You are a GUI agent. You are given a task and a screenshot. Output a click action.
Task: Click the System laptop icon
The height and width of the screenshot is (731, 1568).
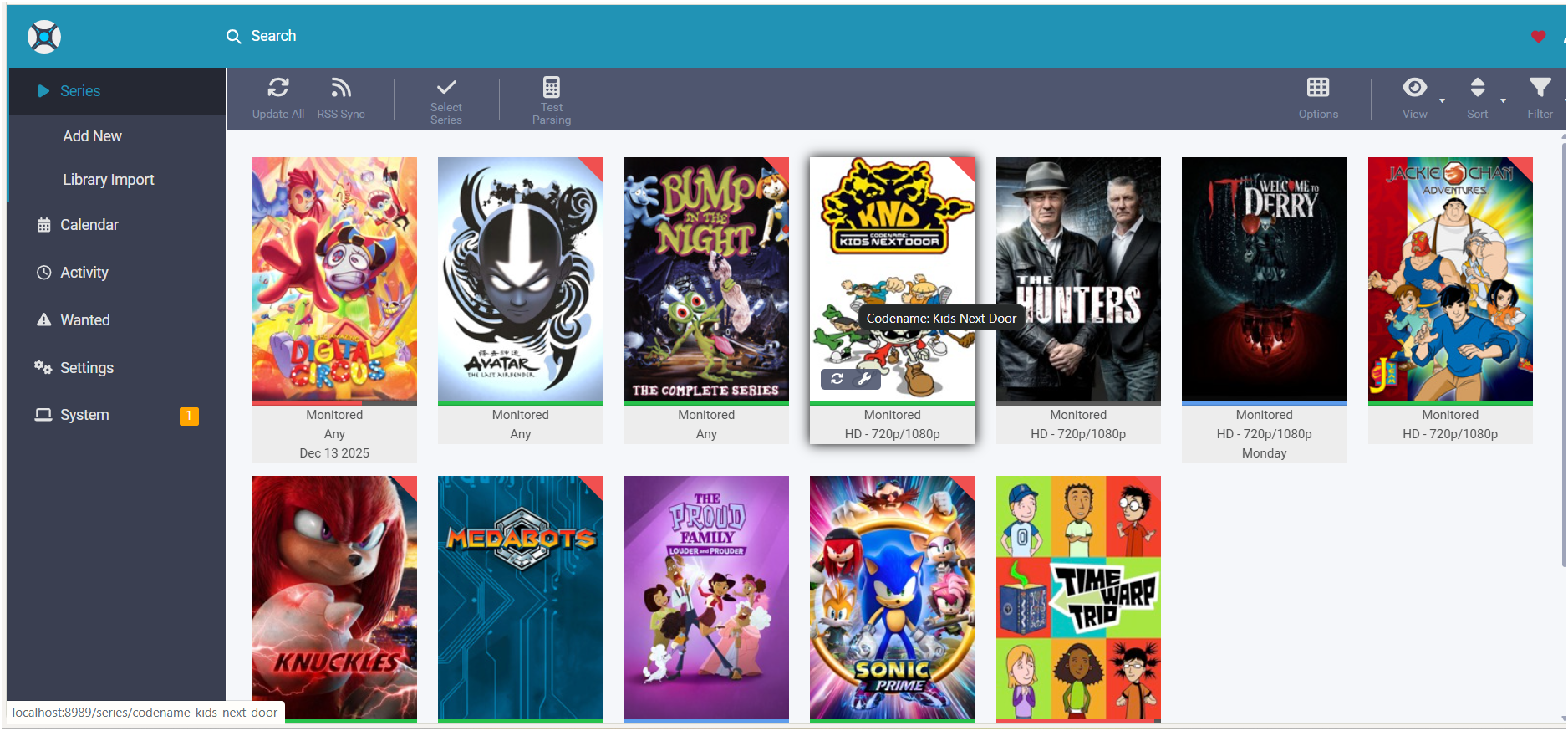43,415
